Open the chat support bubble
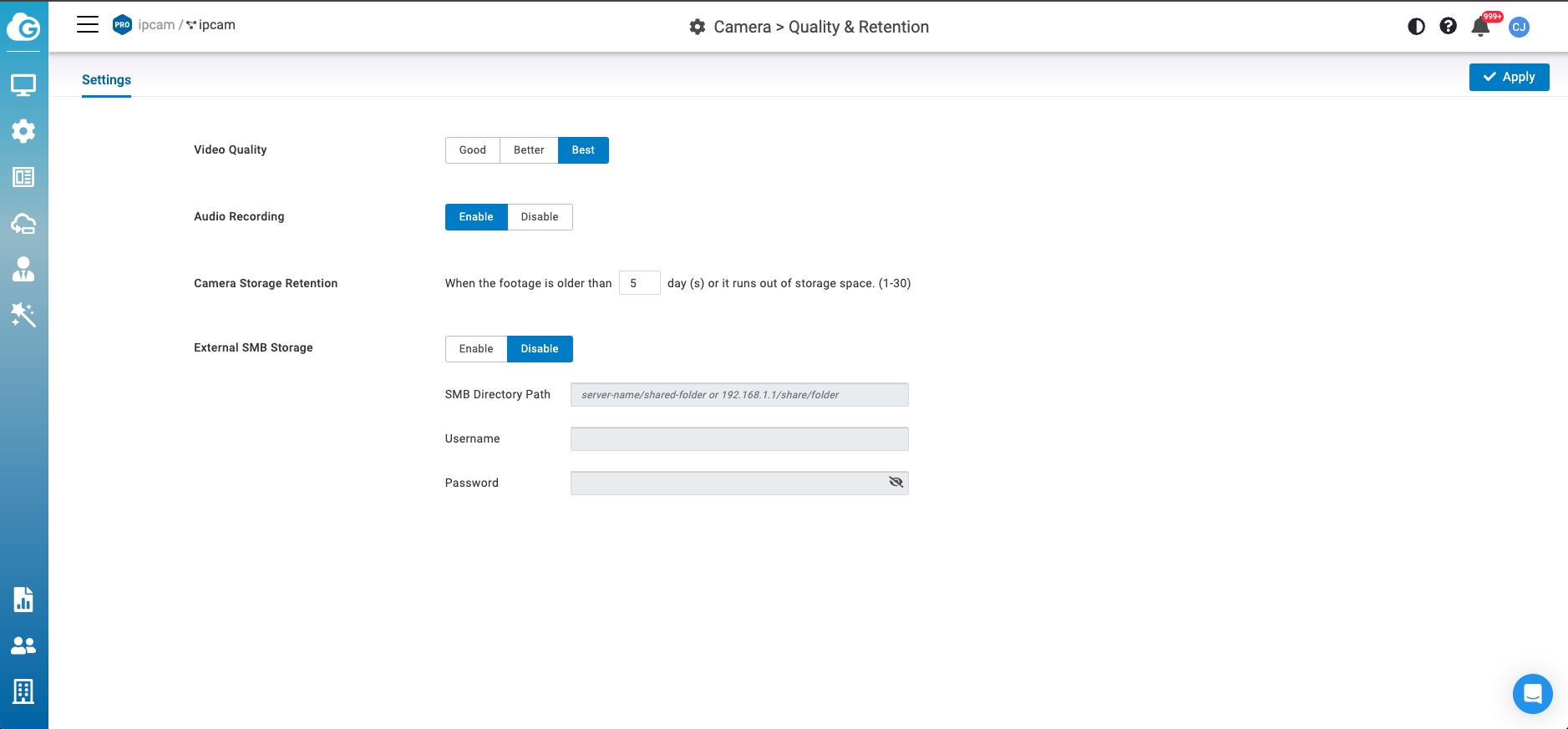 1532,693
